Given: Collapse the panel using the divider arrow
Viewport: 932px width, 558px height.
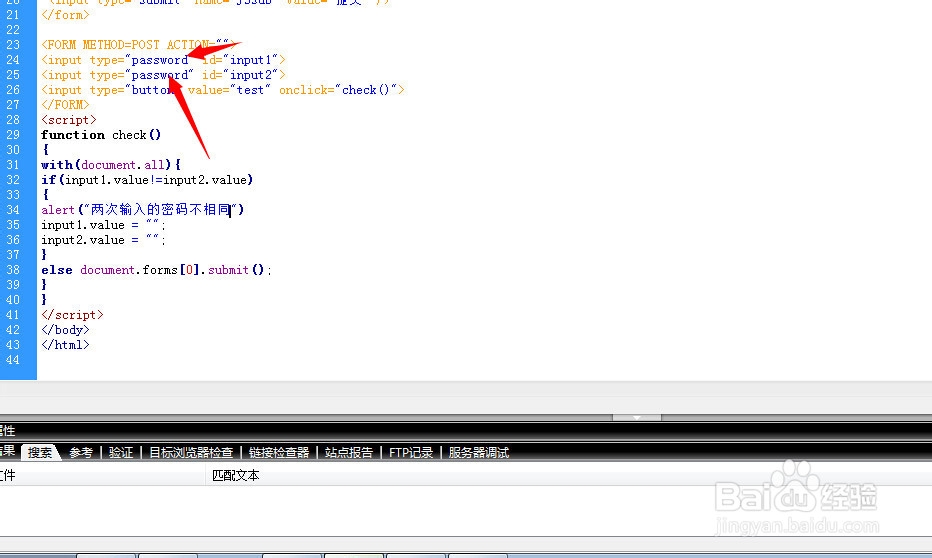Looking at the screenshot, I should coord(637,418).
